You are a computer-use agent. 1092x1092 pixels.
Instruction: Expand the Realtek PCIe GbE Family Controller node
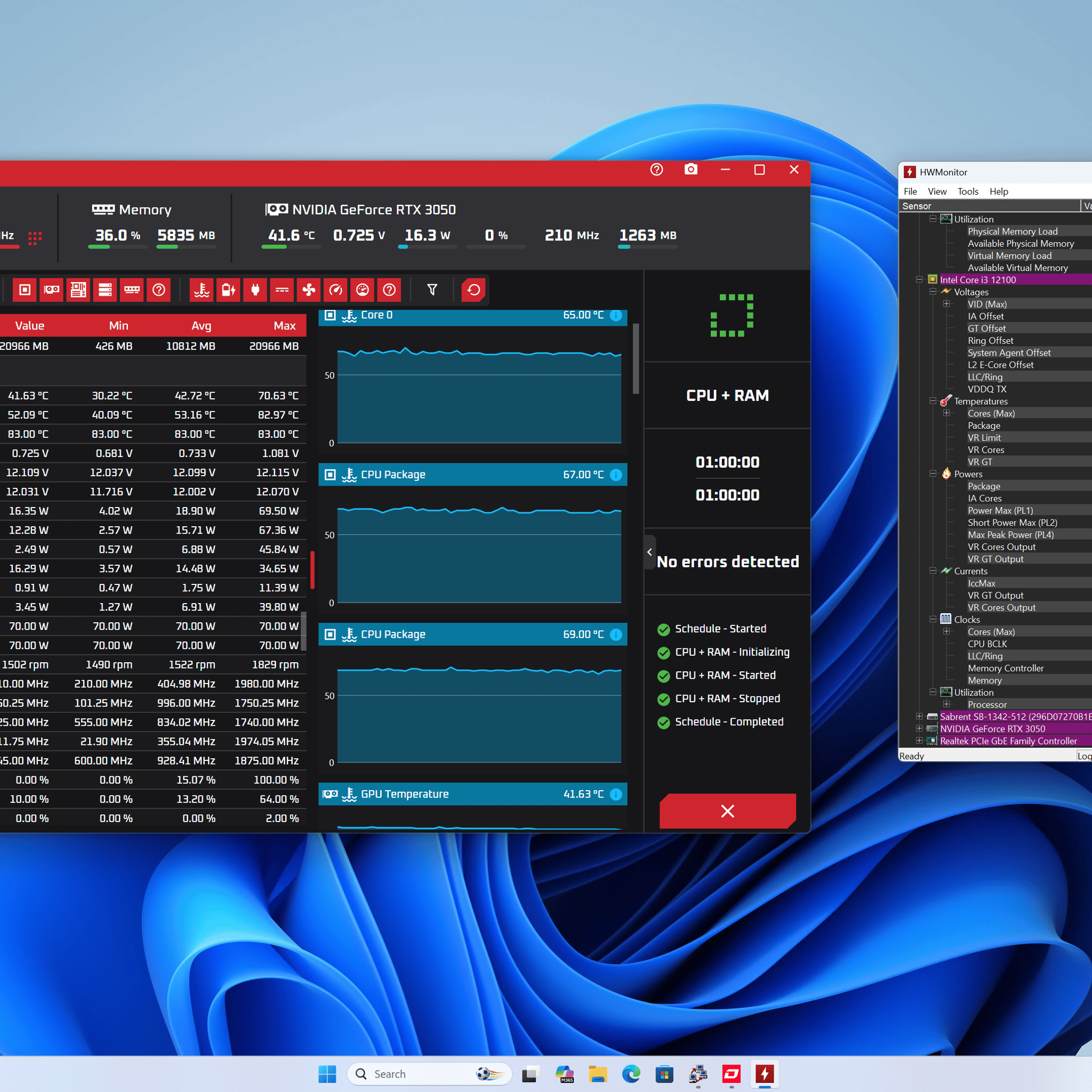pos(919,741)
